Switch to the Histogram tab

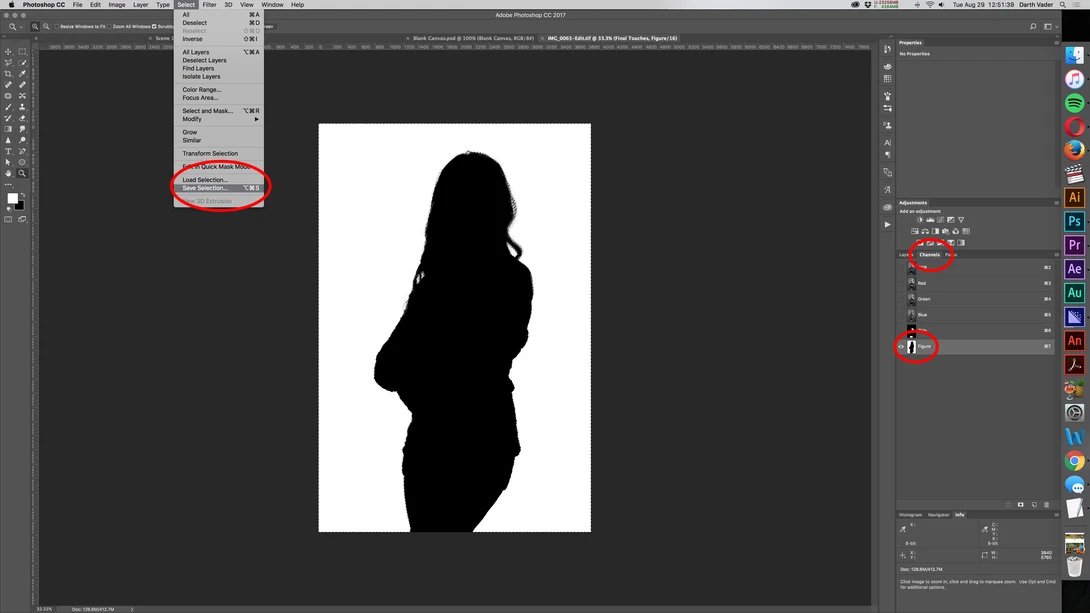click(910, 515)
